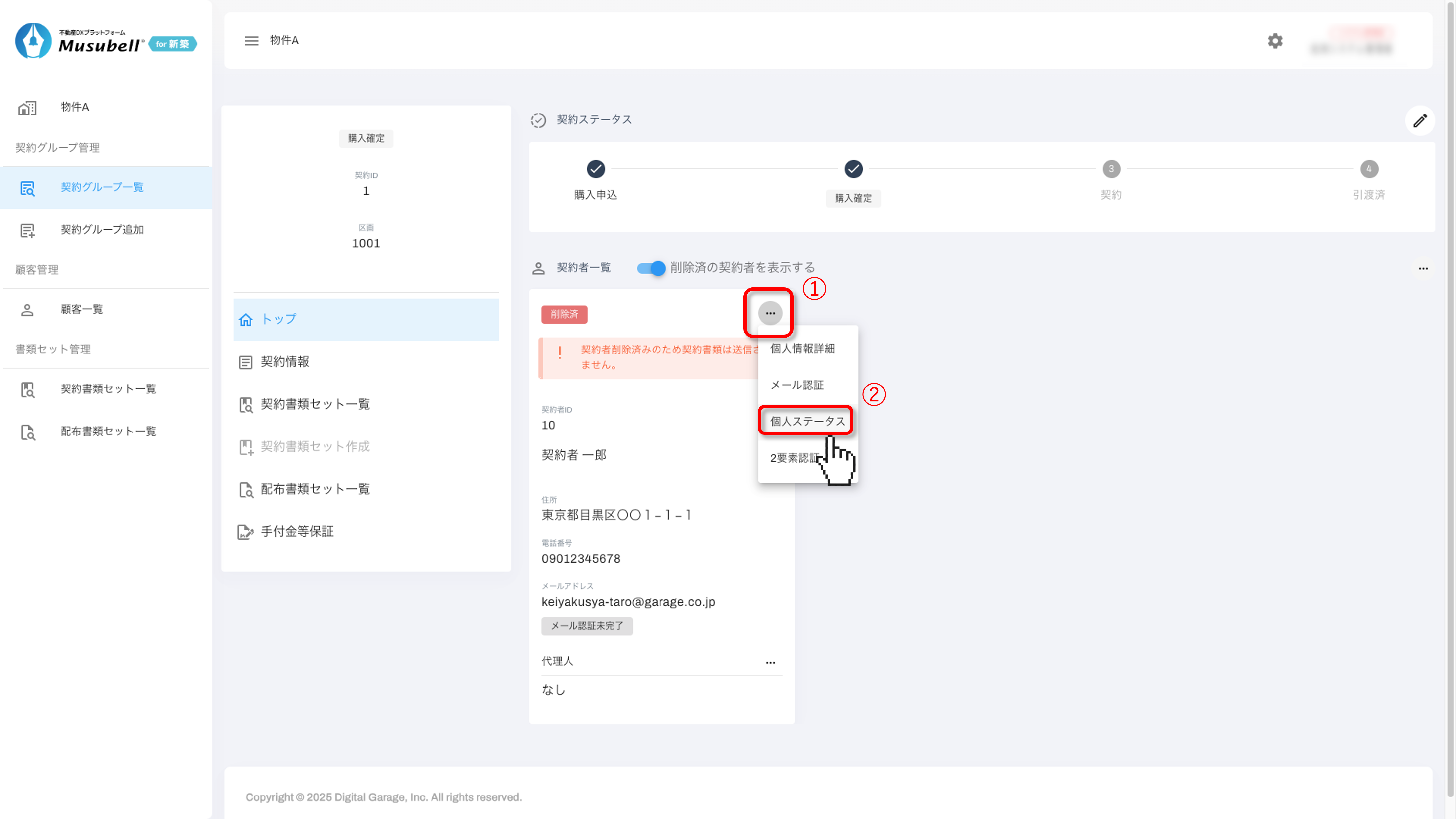
Task: Click the 契約 step 3 circle
Action: point(1111,169)
